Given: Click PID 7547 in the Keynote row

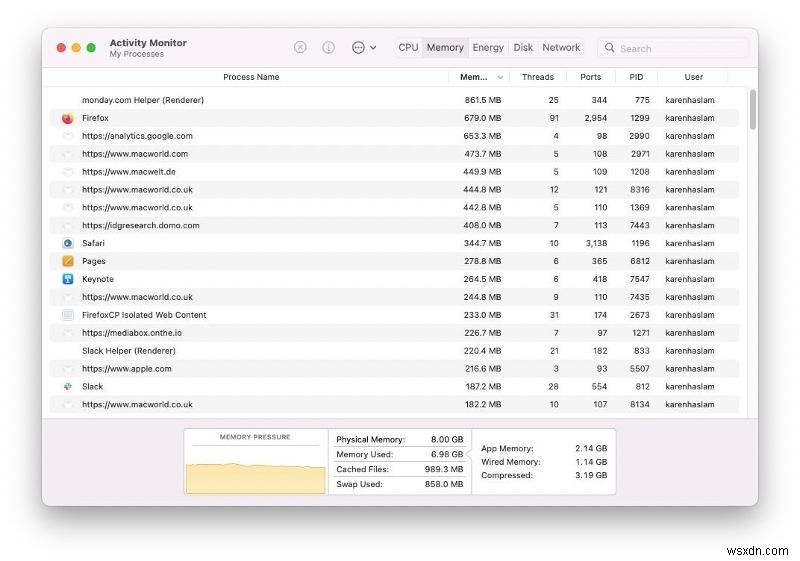Looking at the screenshot, I should coord(639,279).
